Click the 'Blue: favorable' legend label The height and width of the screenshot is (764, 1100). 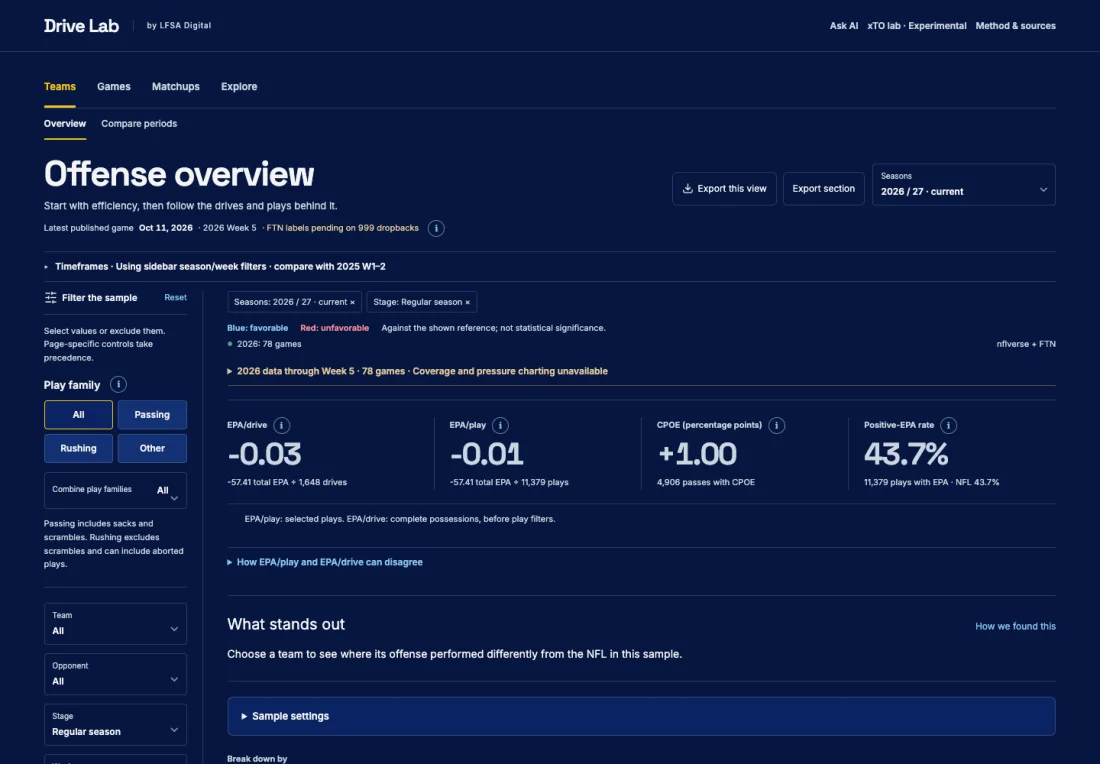click(x=257, y=328)
